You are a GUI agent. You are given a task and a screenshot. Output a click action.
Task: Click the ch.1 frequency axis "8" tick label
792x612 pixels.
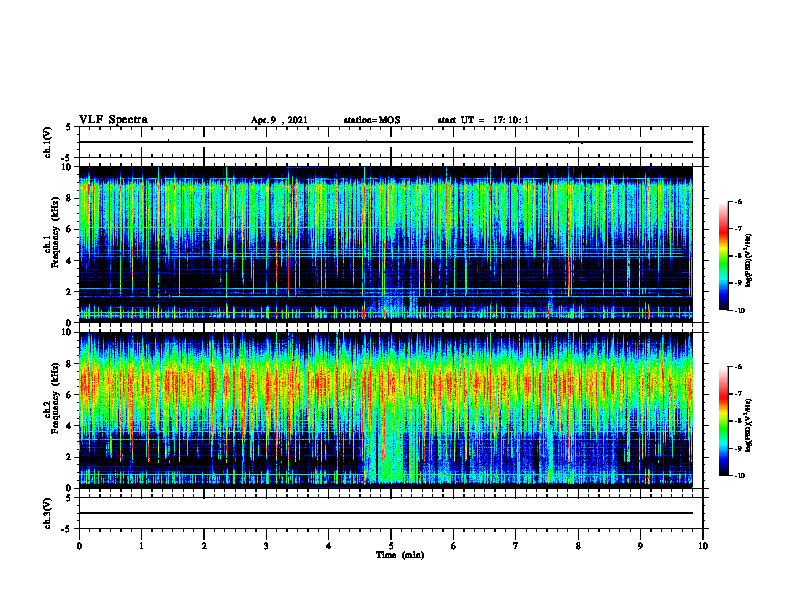point(70,198)
